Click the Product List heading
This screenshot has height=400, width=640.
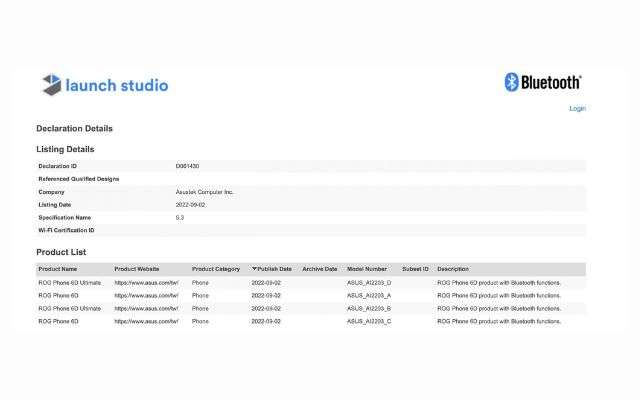coord(61,252)
